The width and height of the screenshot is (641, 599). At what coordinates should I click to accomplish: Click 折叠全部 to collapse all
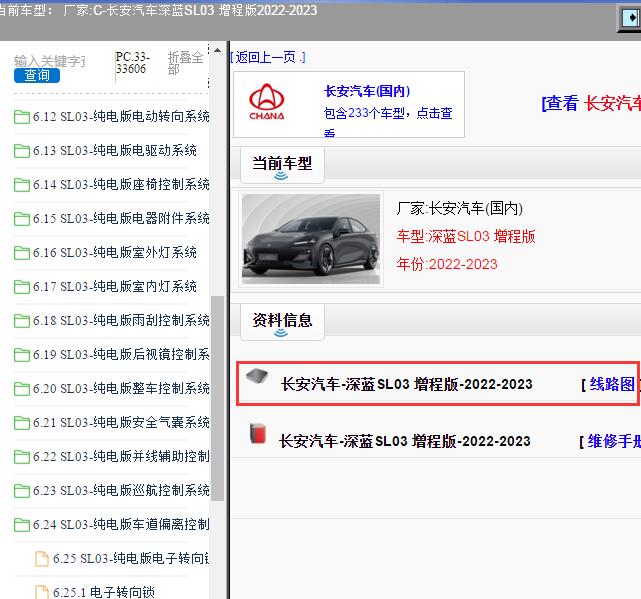click(x=185, y=63)
